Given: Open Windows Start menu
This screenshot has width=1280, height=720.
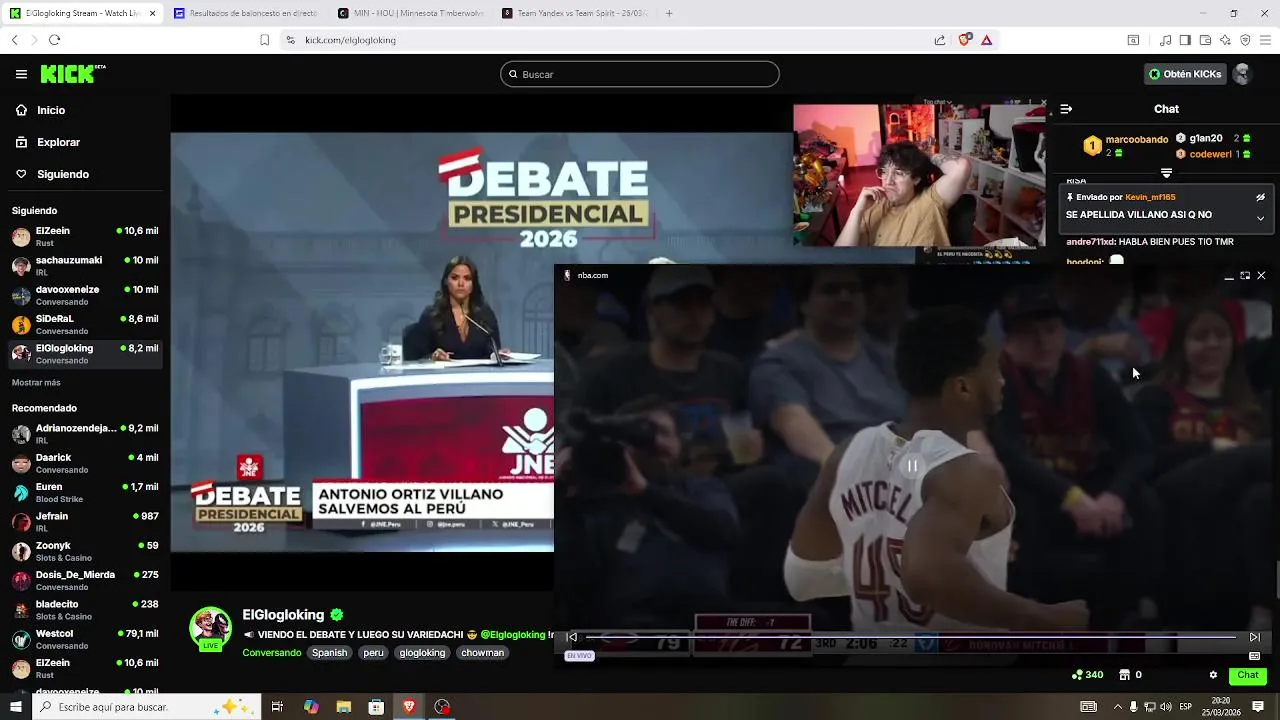Looking at the screenshot, I should click(15, 707).
